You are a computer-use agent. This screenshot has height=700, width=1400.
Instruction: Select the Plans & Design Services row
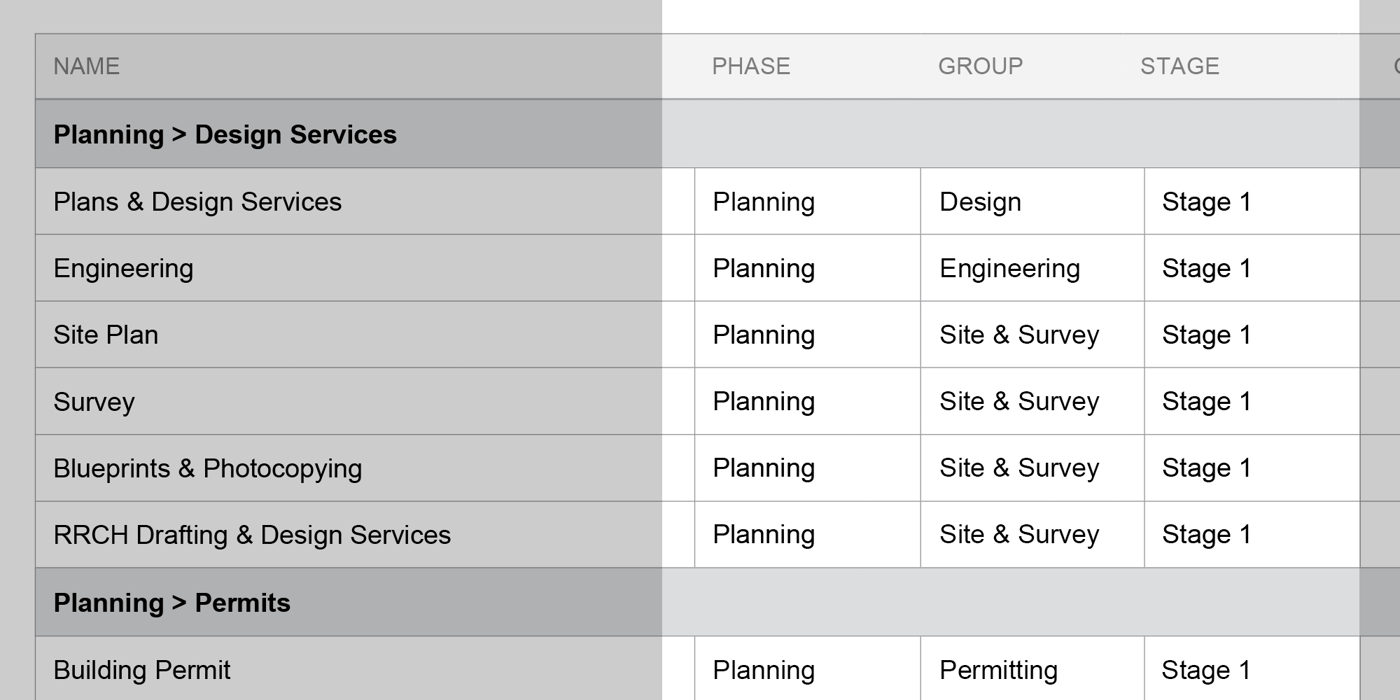pos(197,201)
